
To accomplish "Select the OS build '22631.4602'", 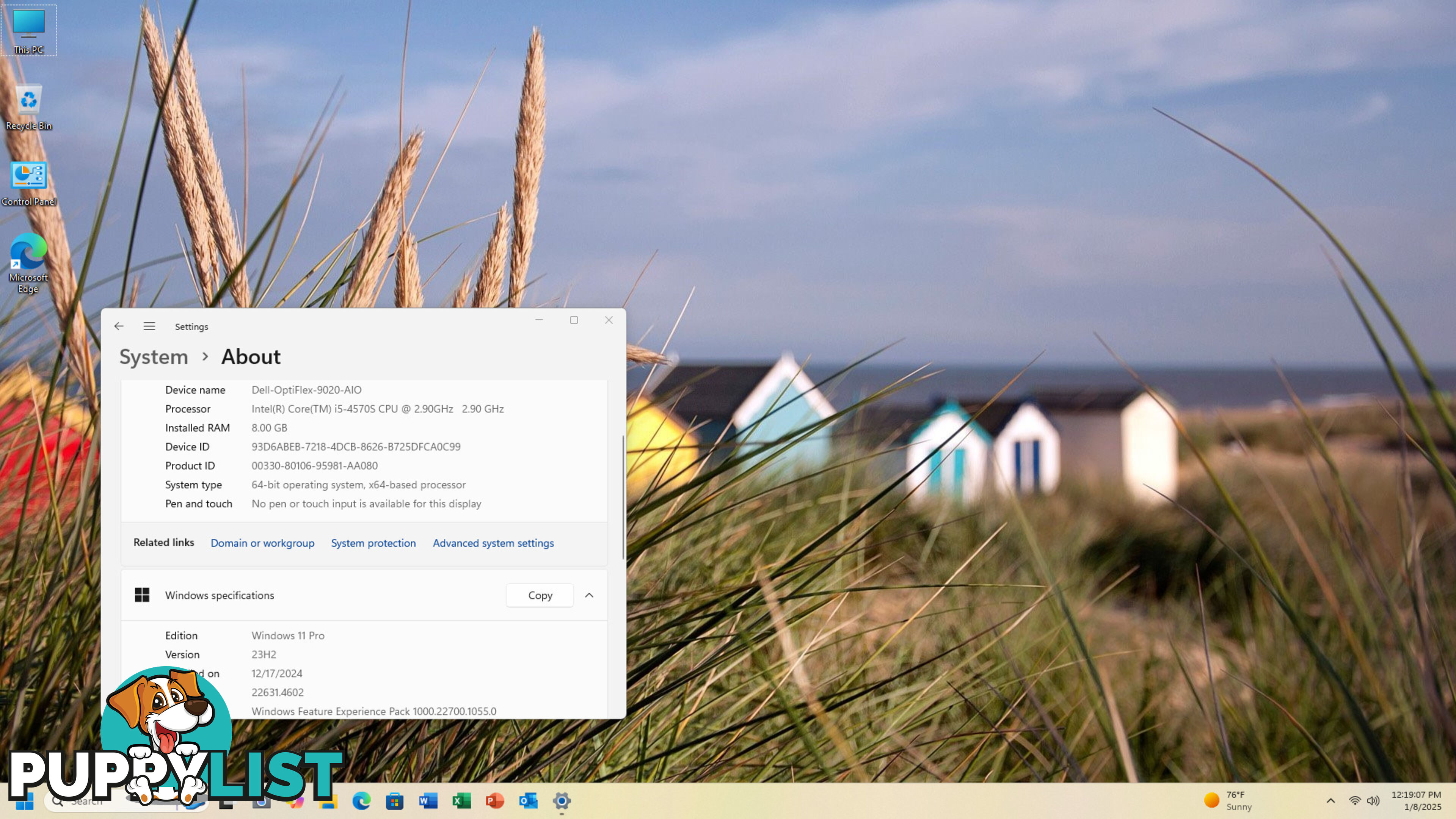I will point(278,692).
